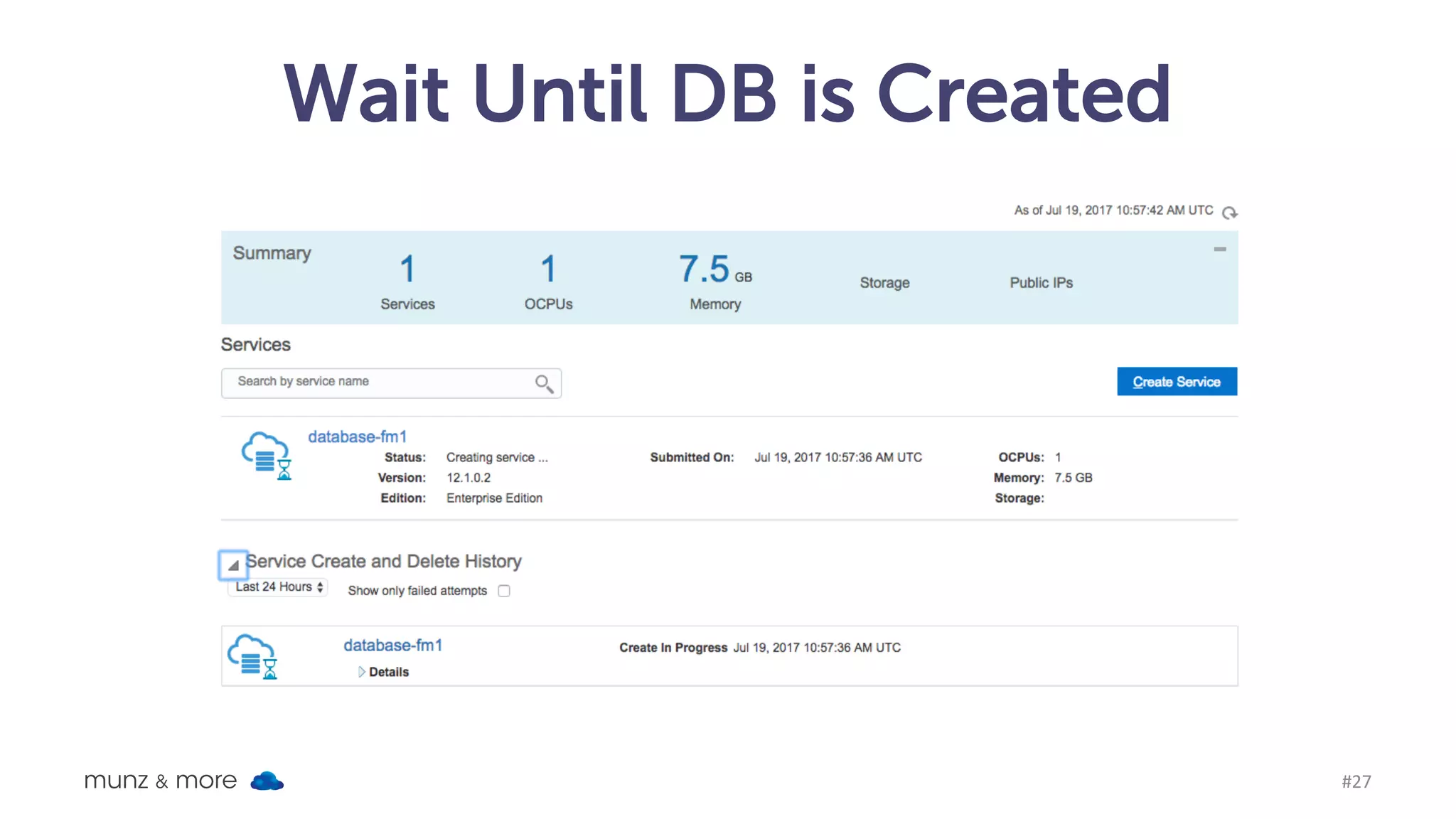Click the search magnifier icon
1456x819 pixels.
coord(544,384)
